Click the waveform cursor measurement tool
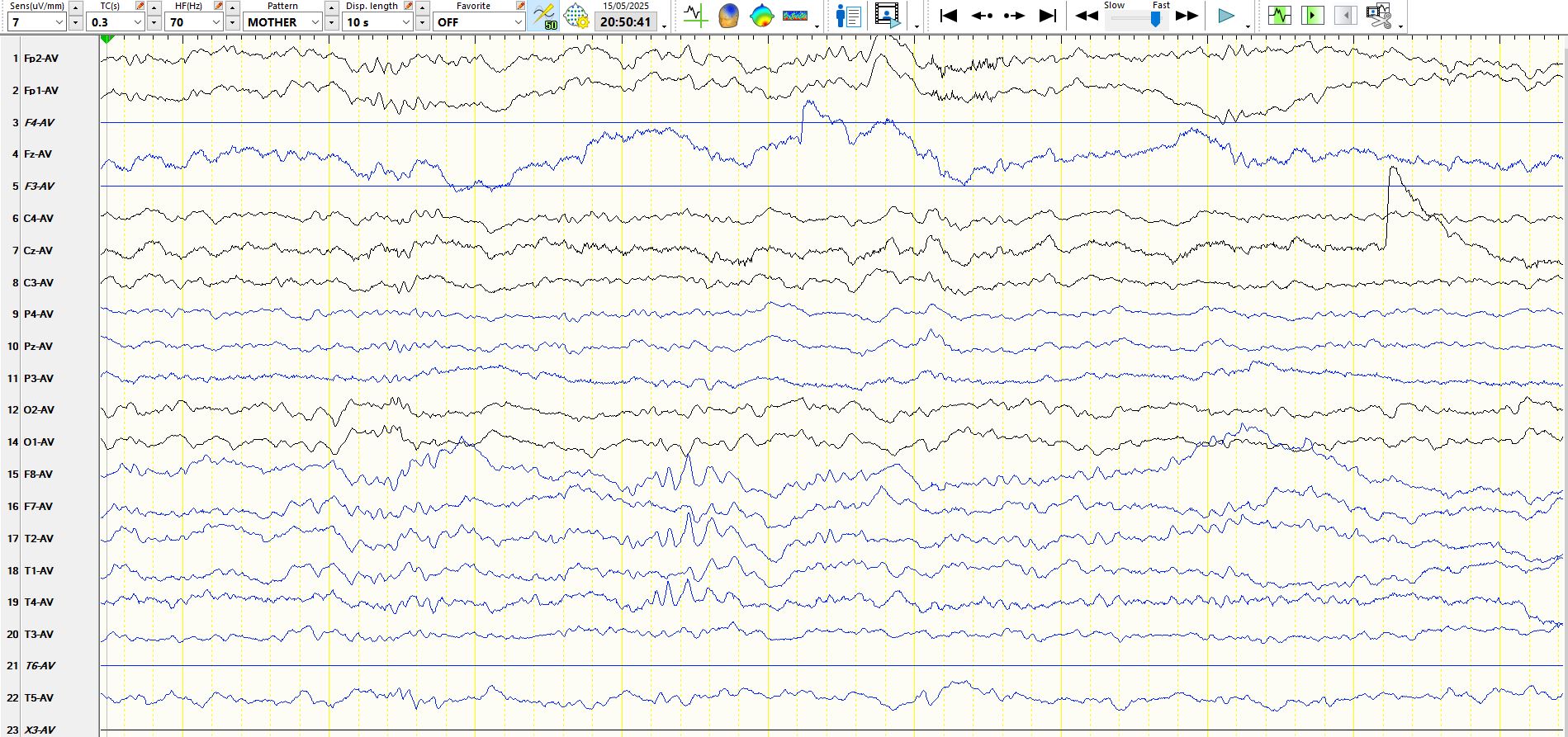Screen dimensions: 1568x737 (x=695, y=16)
